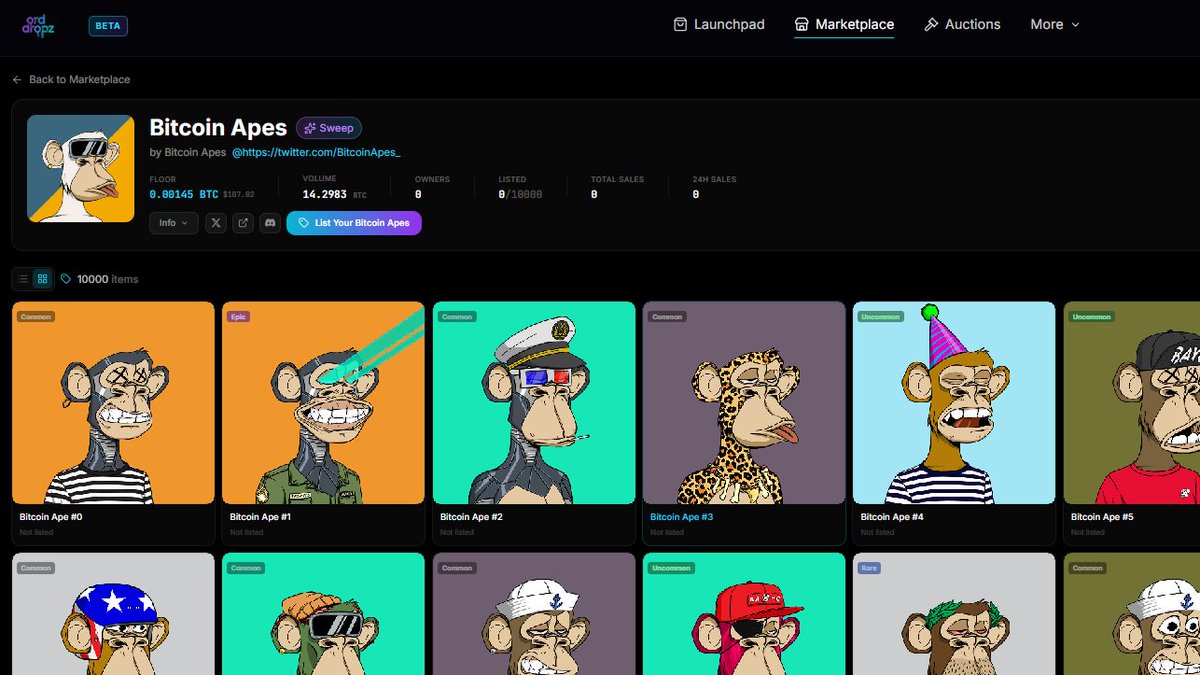
Task: Open Bitcoin Ape #0 image
Action: [113, 403]
